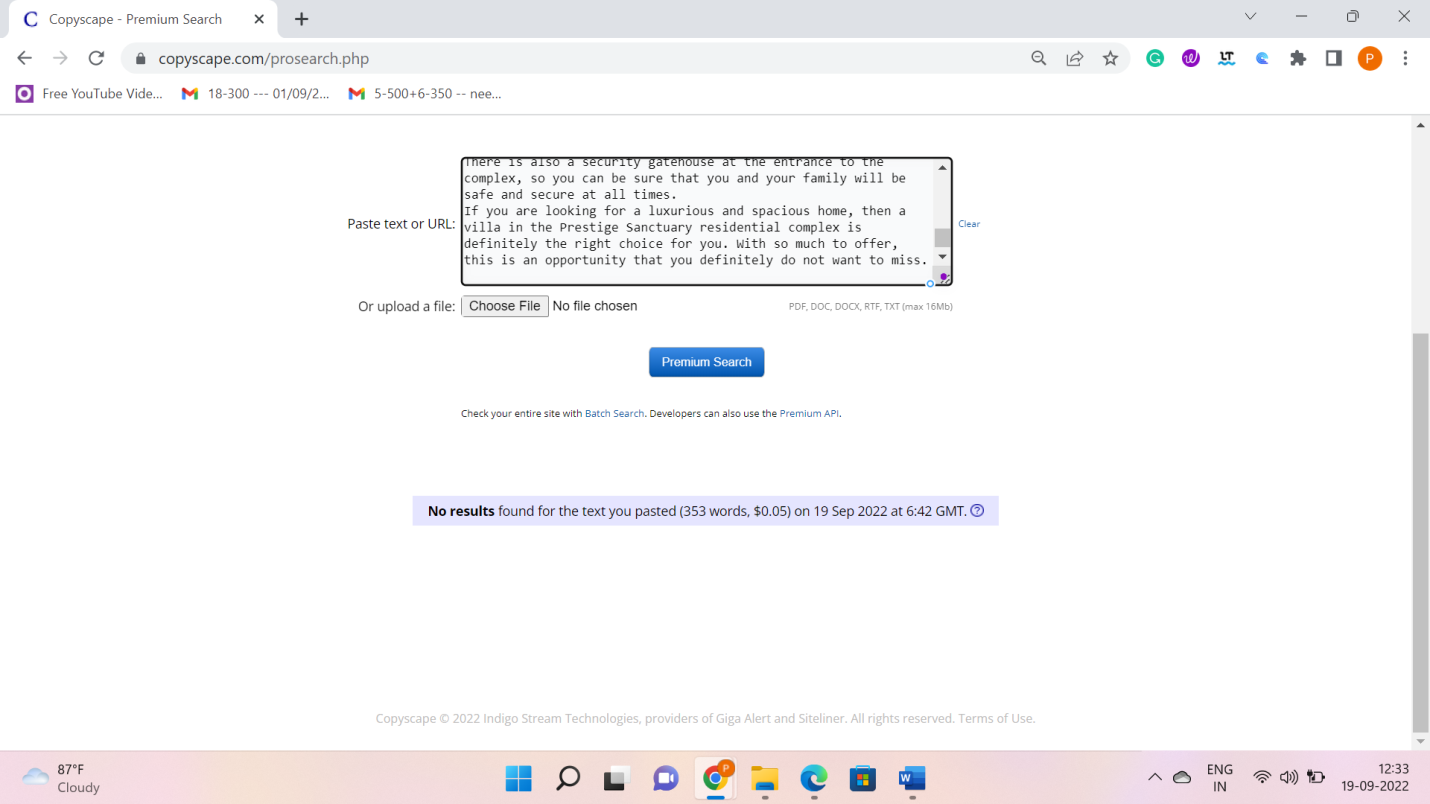
Task: Open the ENG IN language switcher
Action: coord(1220,778)
